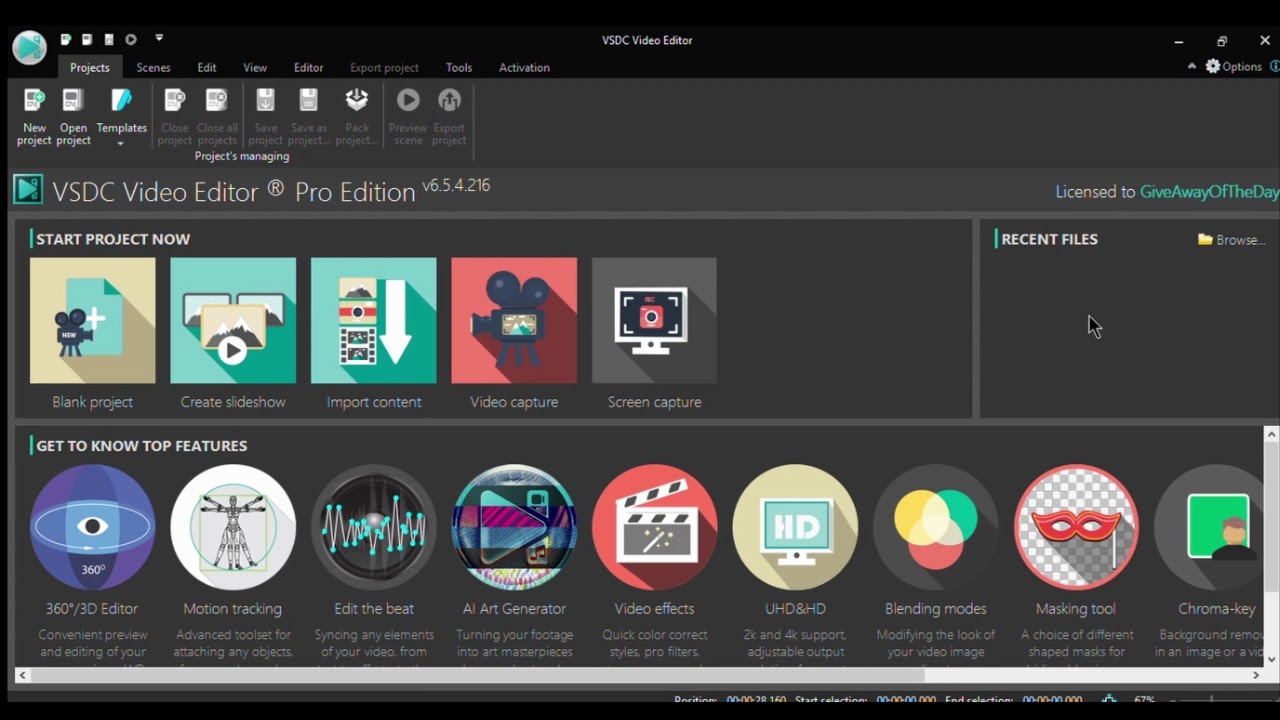Open the Tools ribbon tab
The width and height of the screenshot is (1280, 720).
[459, 67]
